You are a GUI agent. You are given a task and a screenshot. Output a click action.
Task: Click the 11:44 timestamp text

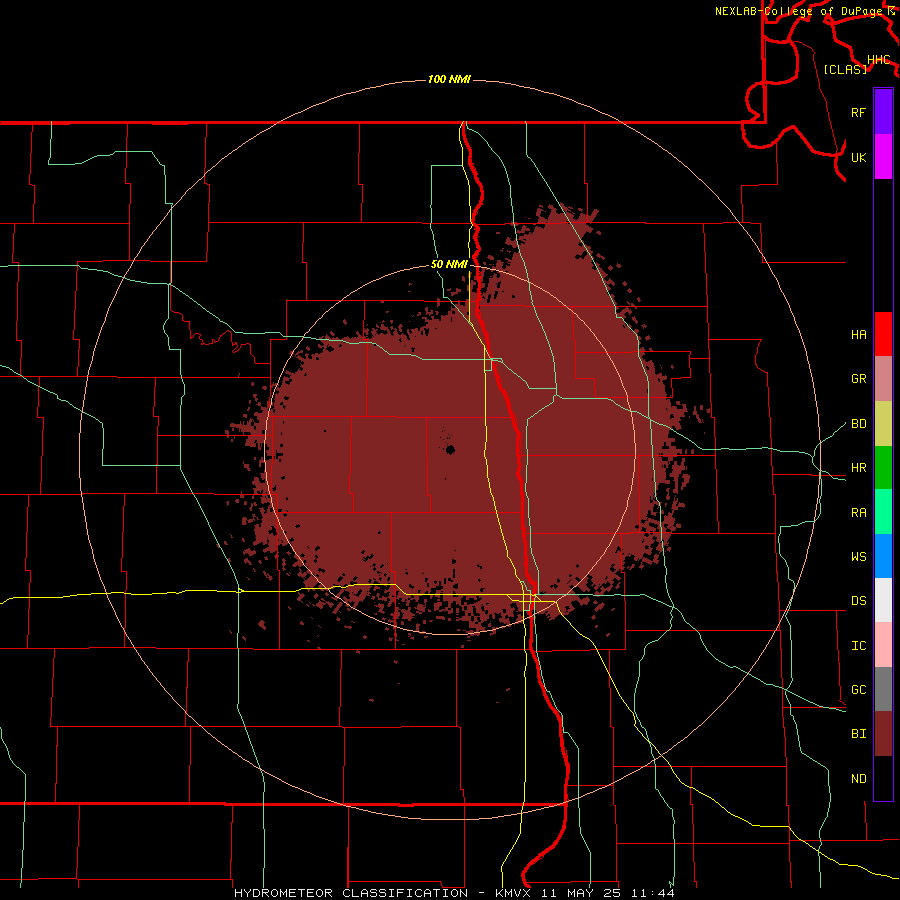653,893
